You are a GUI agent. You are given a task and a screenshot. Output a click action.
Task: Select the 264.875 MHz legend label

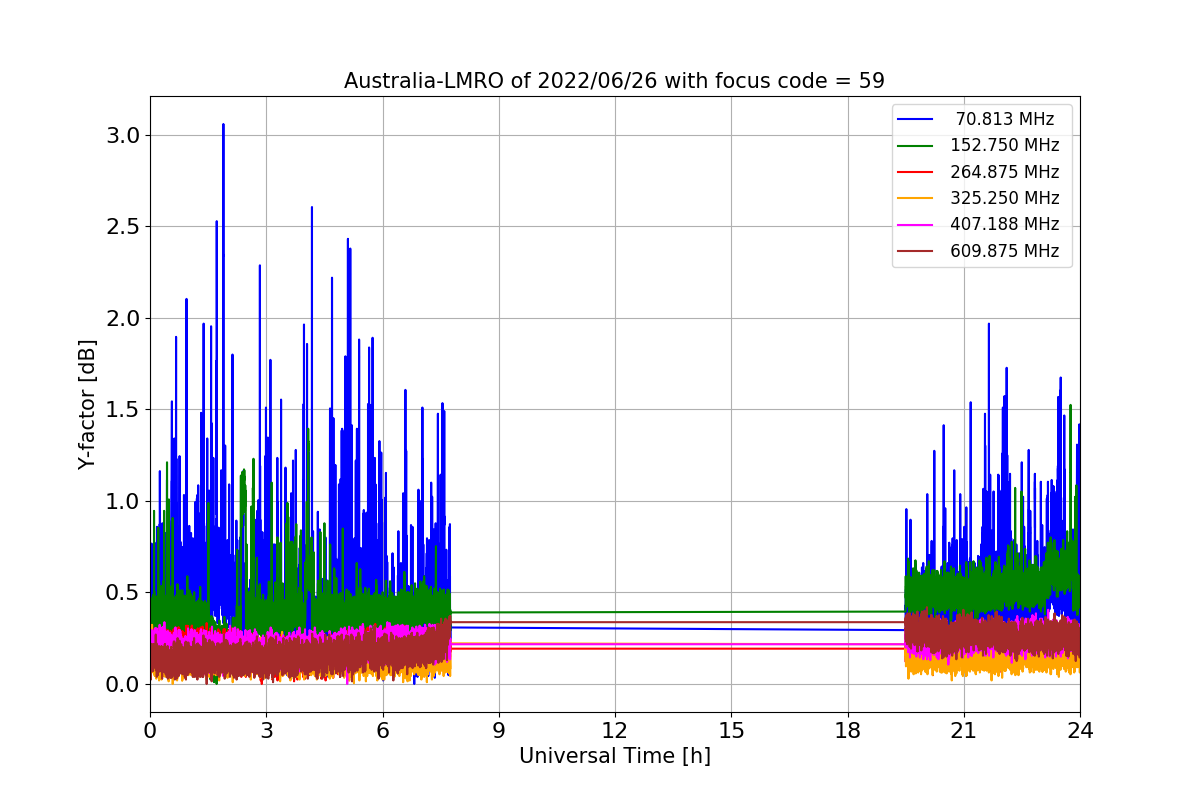click(x=1005, y=172)
